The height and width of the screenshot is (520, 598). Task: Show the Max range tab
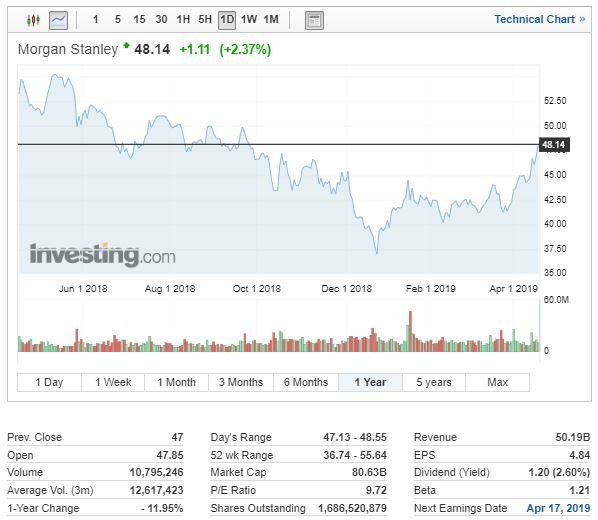(x=497, y=382)
